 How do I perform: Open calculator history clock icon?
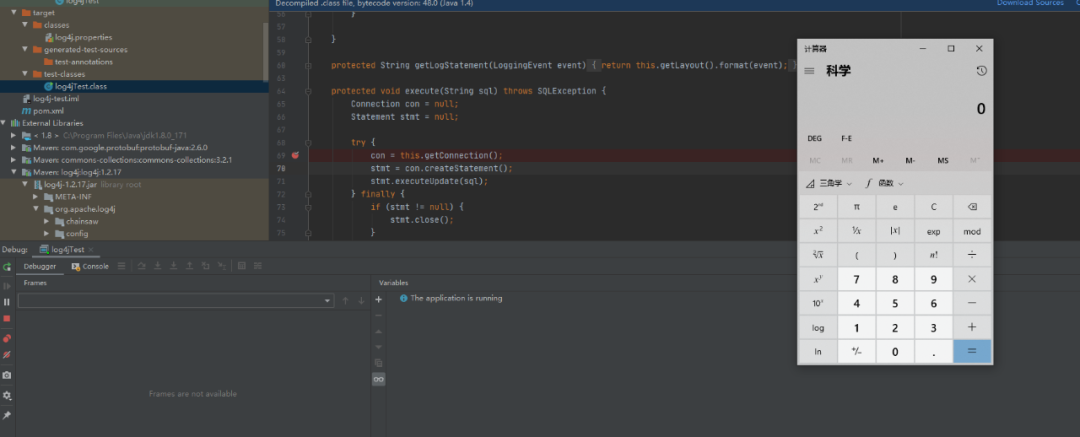(982, 71)
